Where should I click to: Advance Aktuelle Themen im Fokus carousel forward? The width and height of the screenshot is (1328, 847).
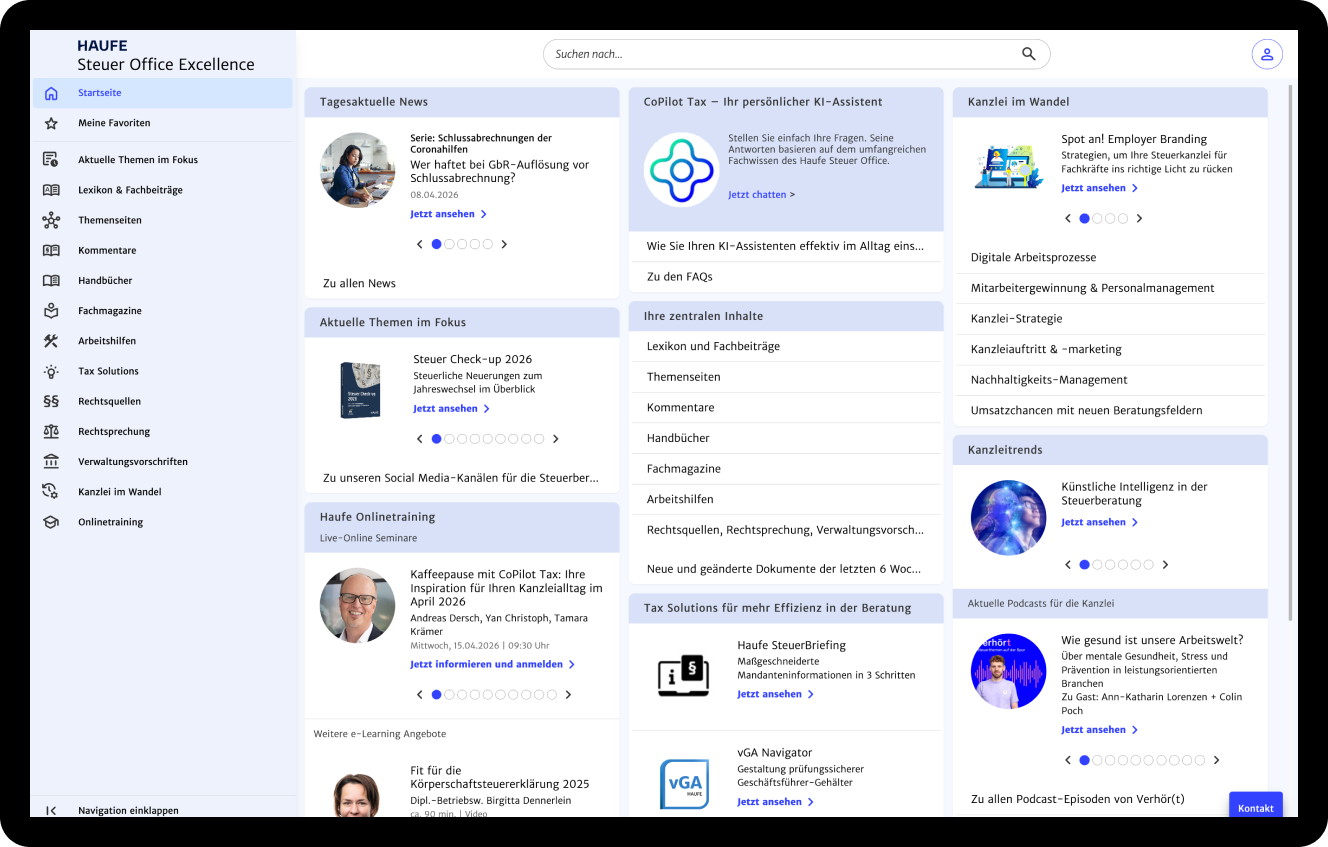click(x=556, y=439)
